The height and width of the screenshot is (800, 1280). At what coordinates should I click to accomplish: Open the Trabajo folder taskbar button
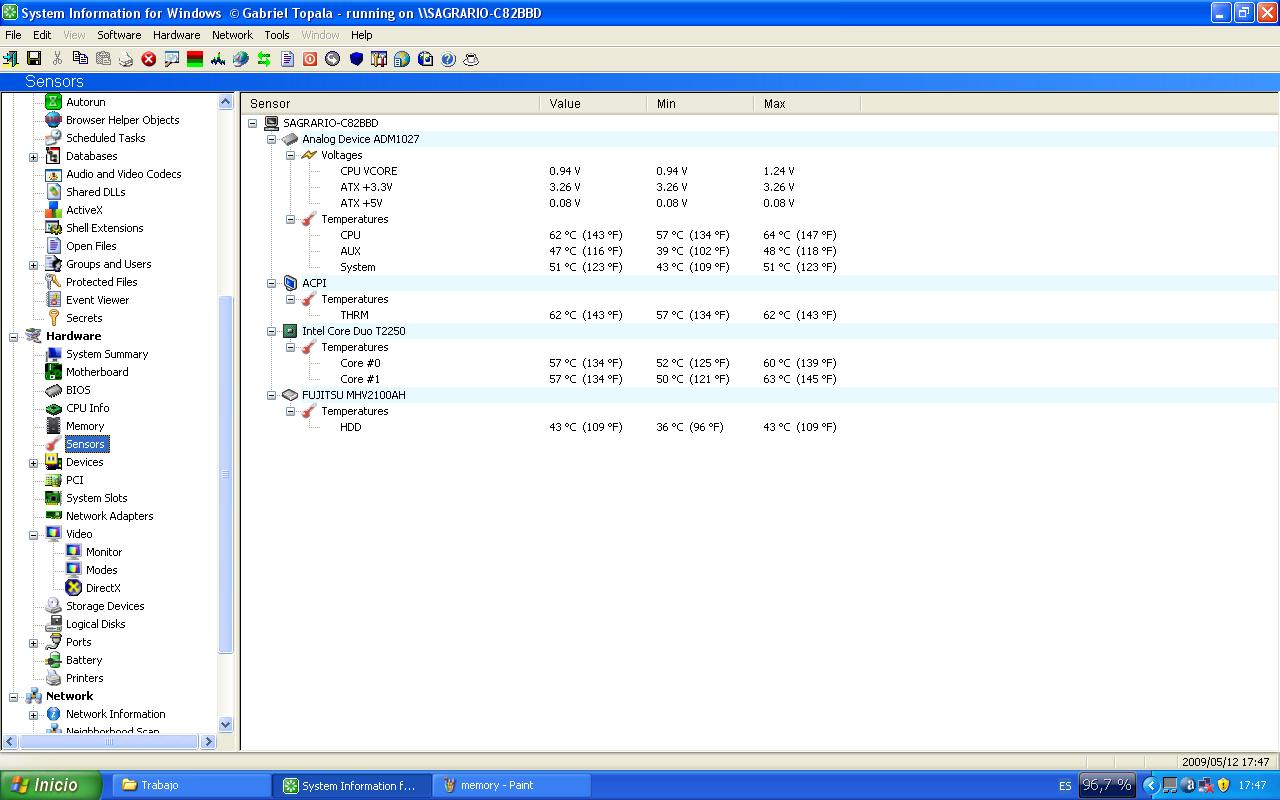tap(191, 785)
